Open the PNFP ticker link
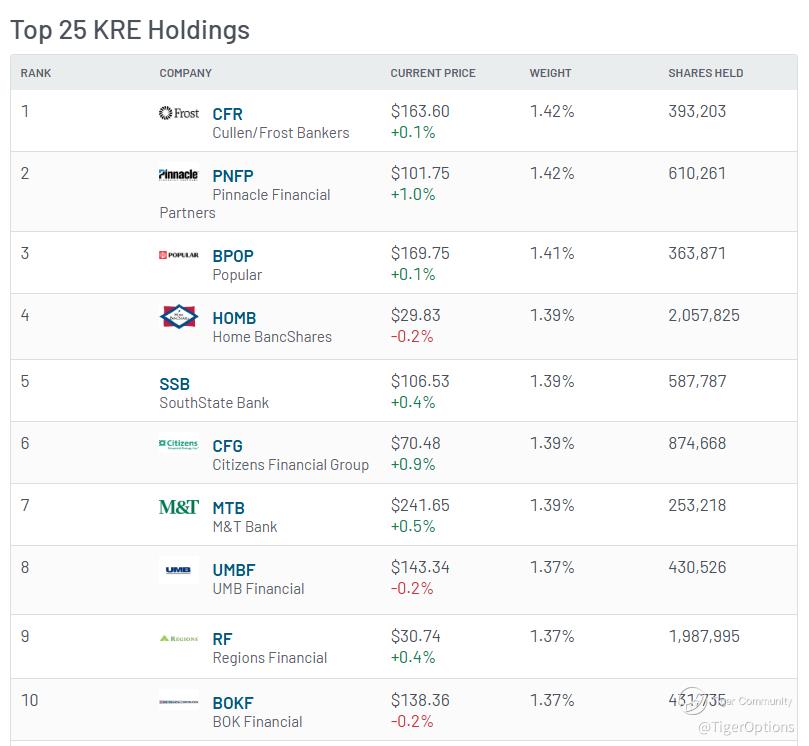809x746 pixels. coord(233,176)
